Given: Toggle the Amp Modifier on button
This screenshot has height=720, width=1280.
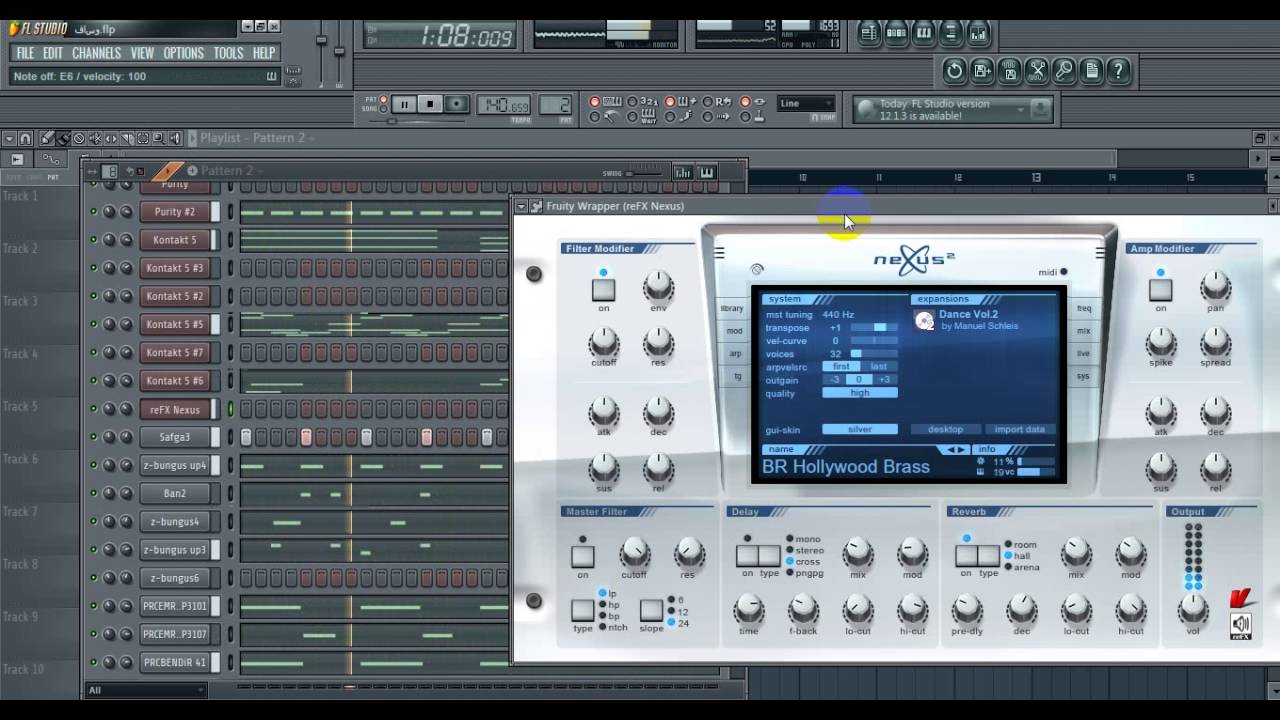Looking at the screenshot, I should click(1160, 290).
